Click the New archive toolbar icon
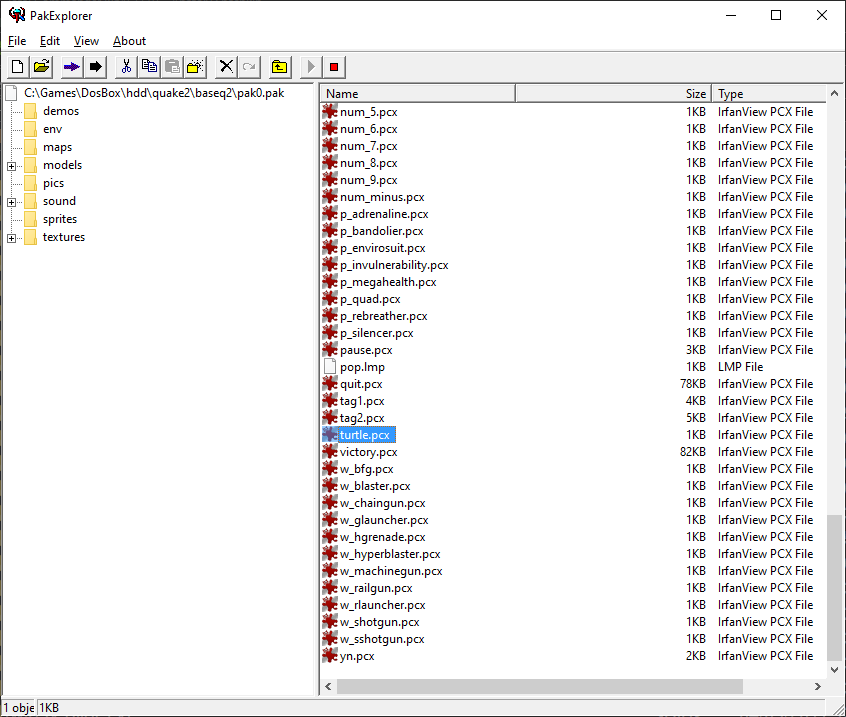 [17, 67]
